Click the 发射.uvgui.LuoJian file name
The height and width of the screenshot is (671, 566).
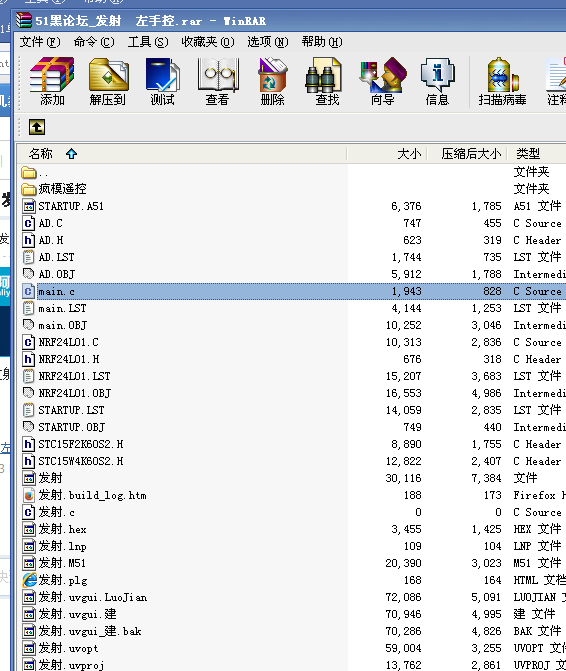[93, 597]
